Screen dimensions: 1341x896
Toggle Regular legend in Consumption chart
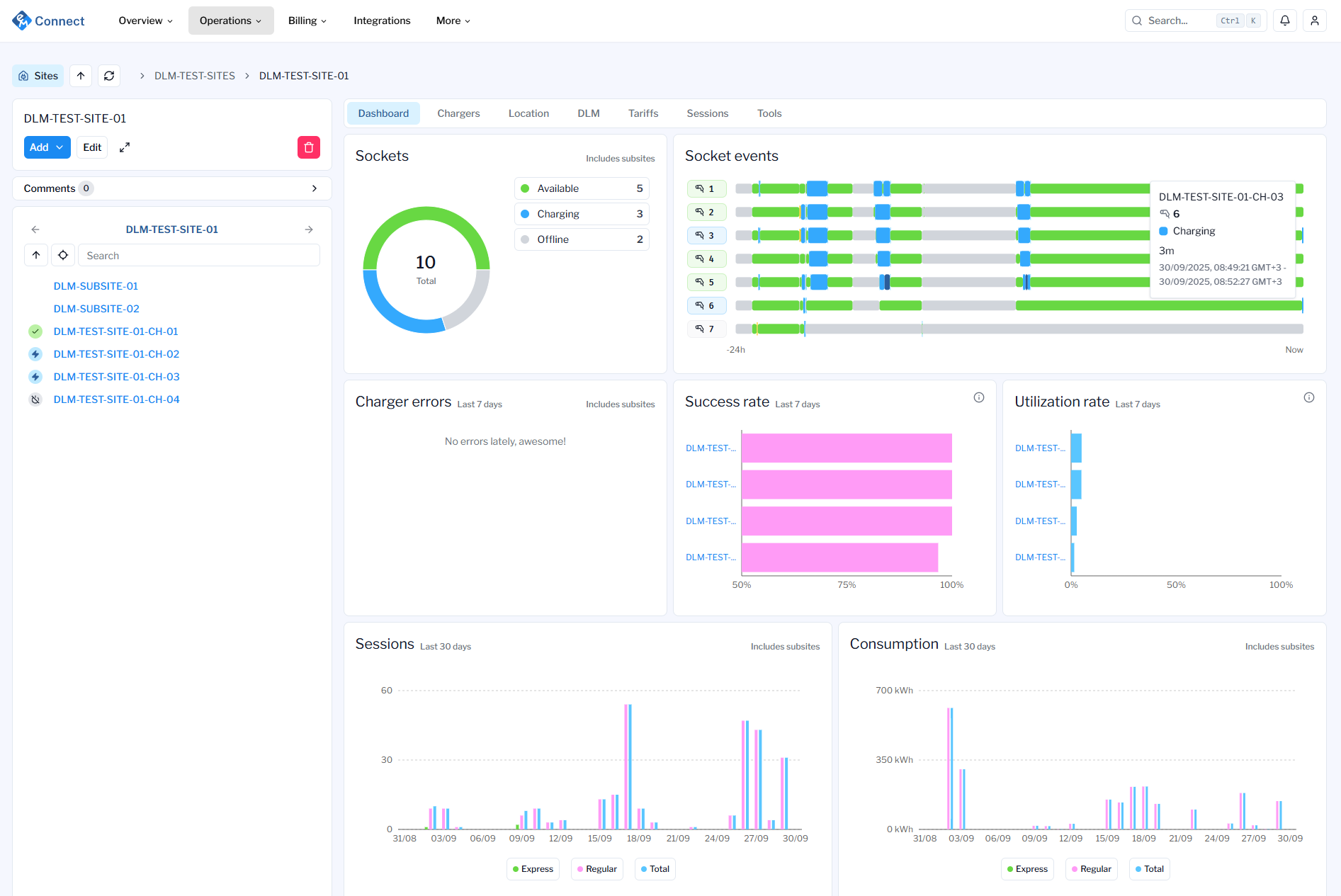(x=1091, y=869)
